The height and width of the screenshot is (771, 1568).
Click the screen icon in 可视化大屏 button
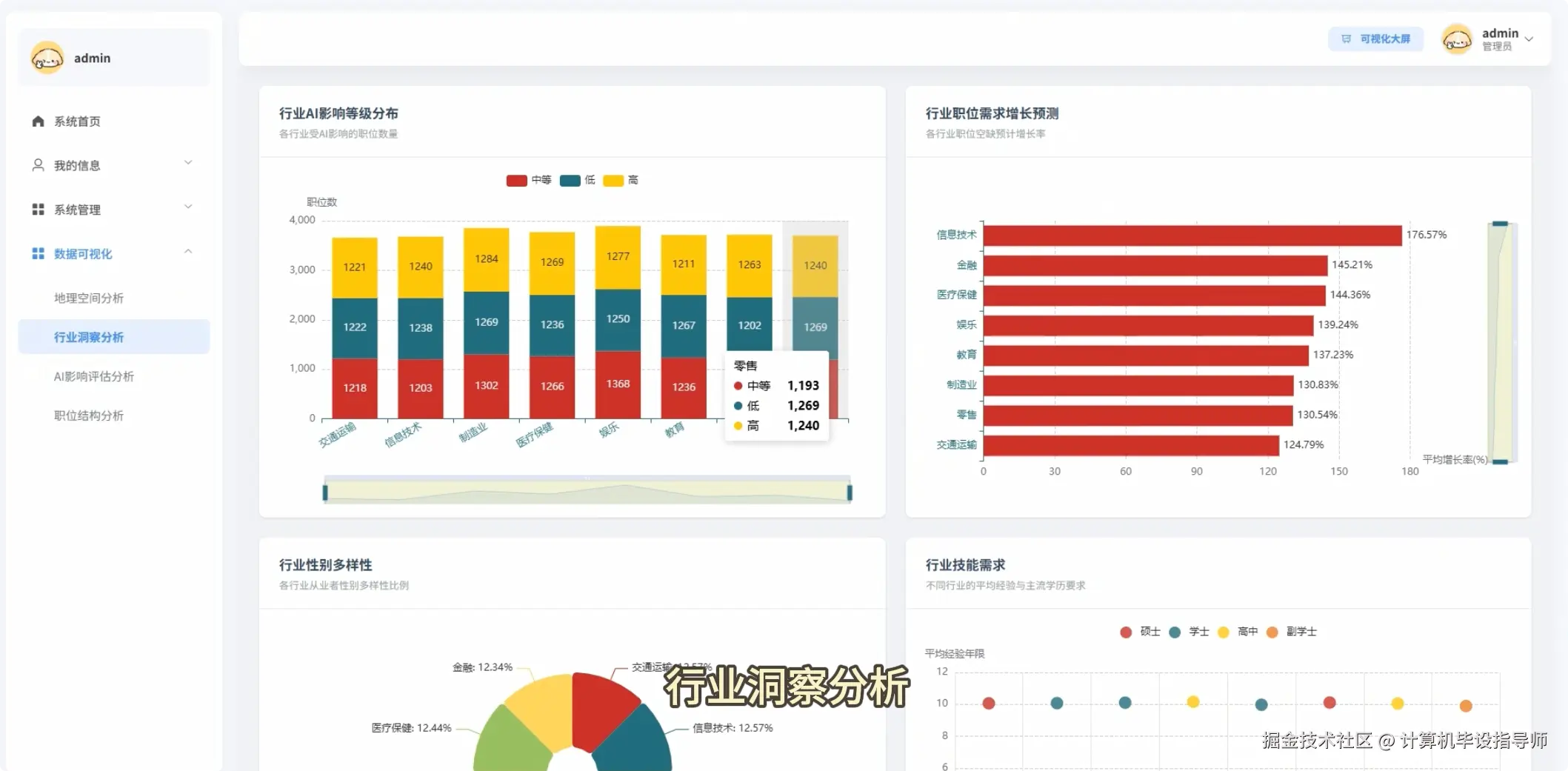coord(1346,39)
